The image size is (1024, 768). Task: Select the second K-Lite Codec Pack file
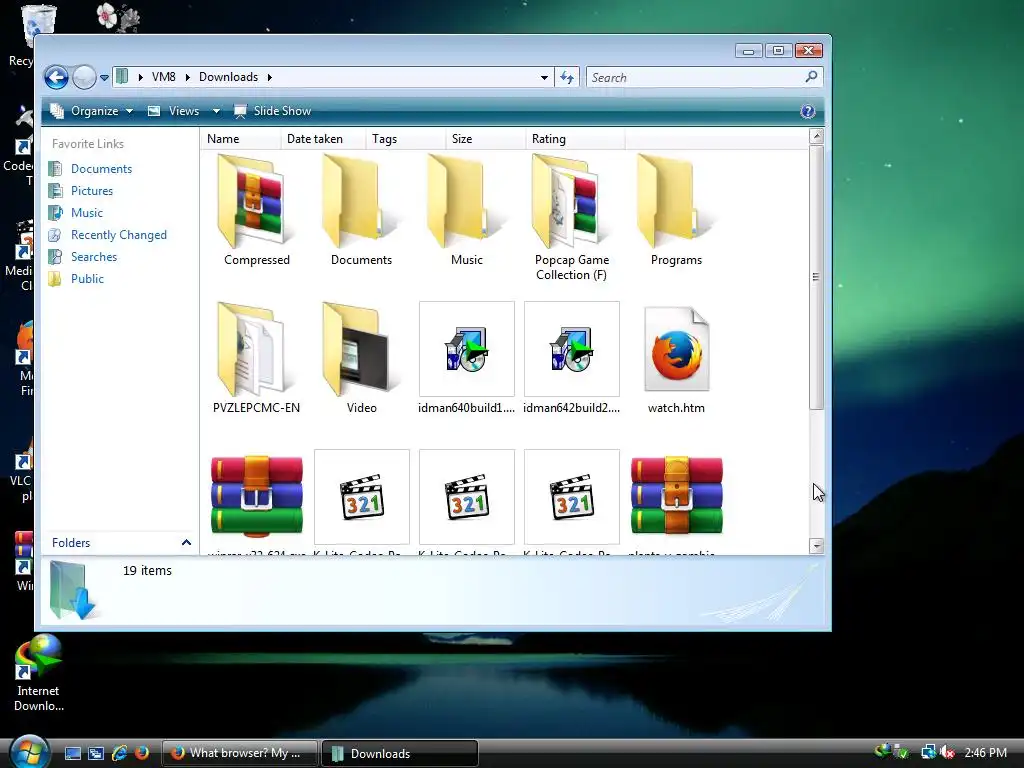click(x=466, y=500)
